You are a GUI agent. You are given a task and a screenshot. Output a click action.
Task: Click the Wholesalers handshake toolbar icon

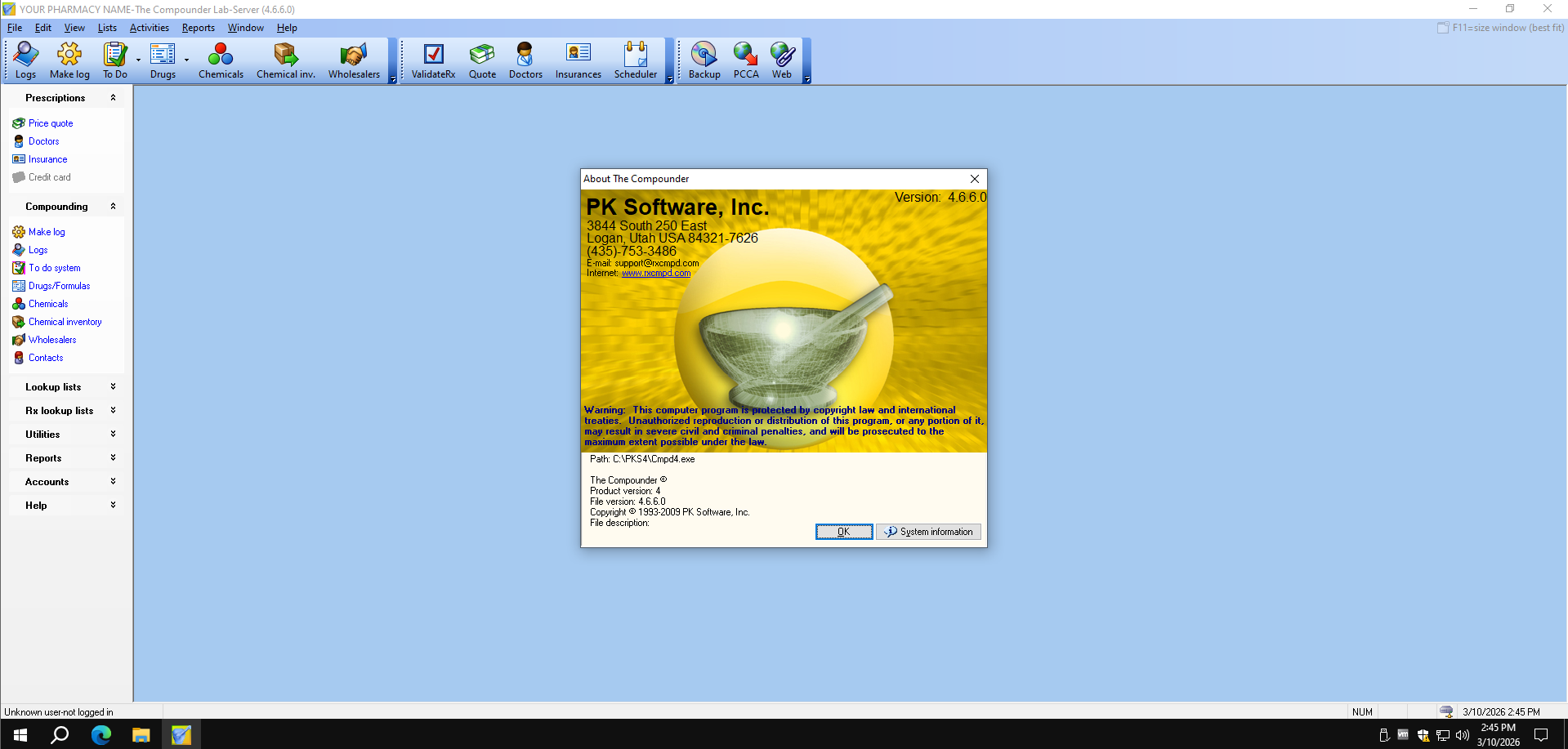354,60
